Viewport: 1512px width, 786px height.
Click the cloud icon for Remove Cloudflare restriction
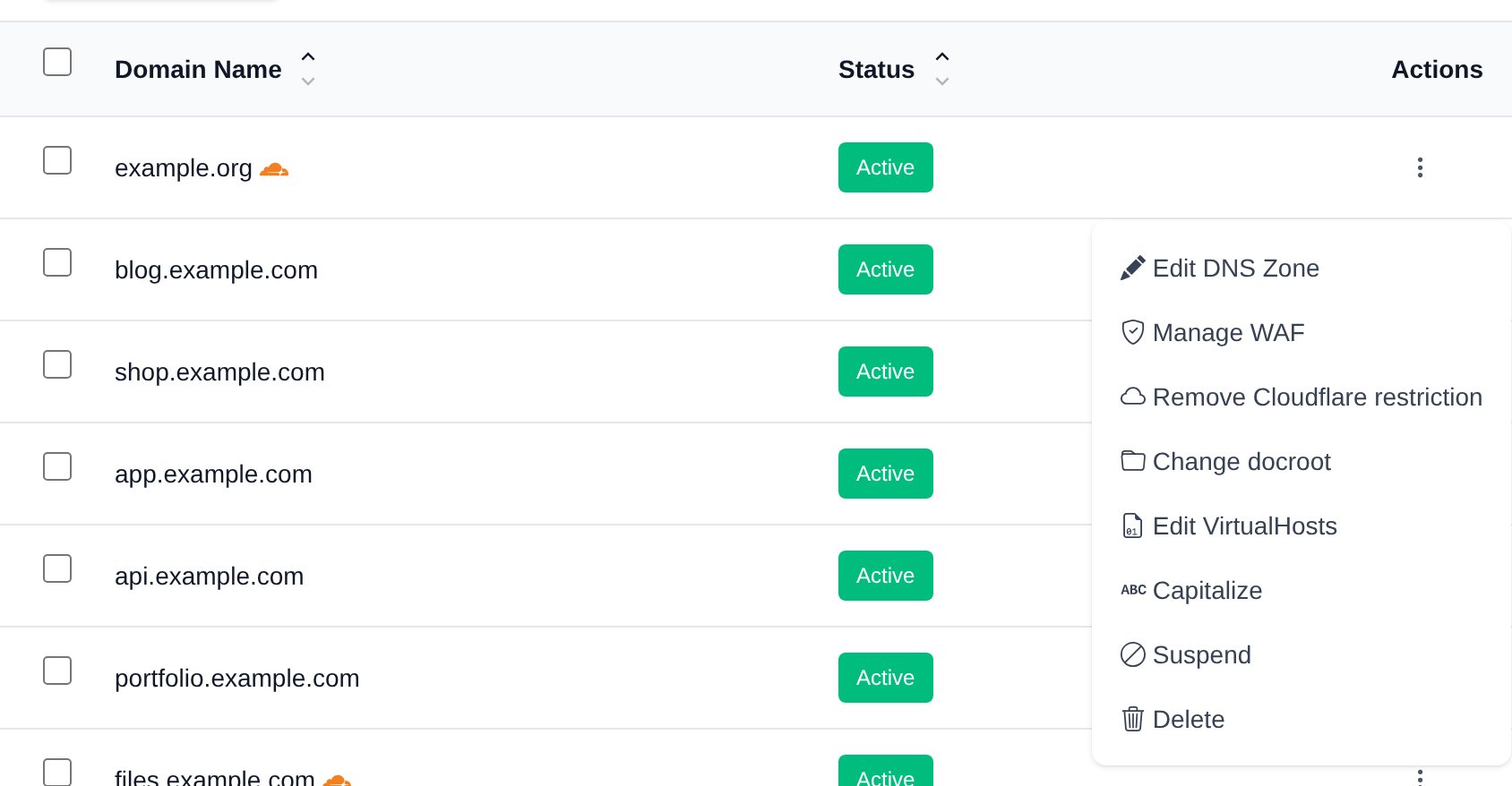1133,397
